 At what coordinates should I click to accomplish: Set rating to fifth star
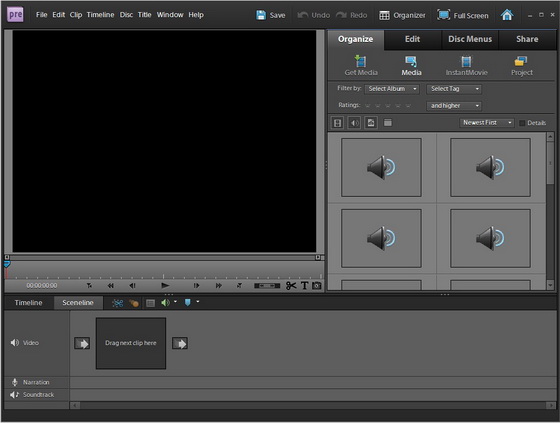[x=408, y=105]
